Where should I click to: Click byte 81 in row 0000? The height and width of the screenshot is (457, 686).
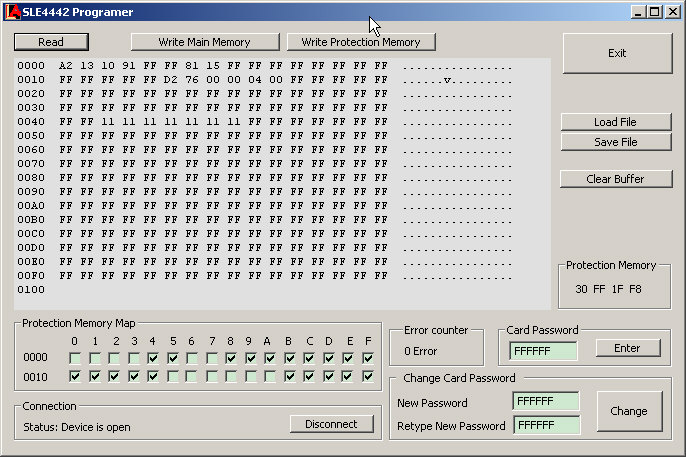192,66
